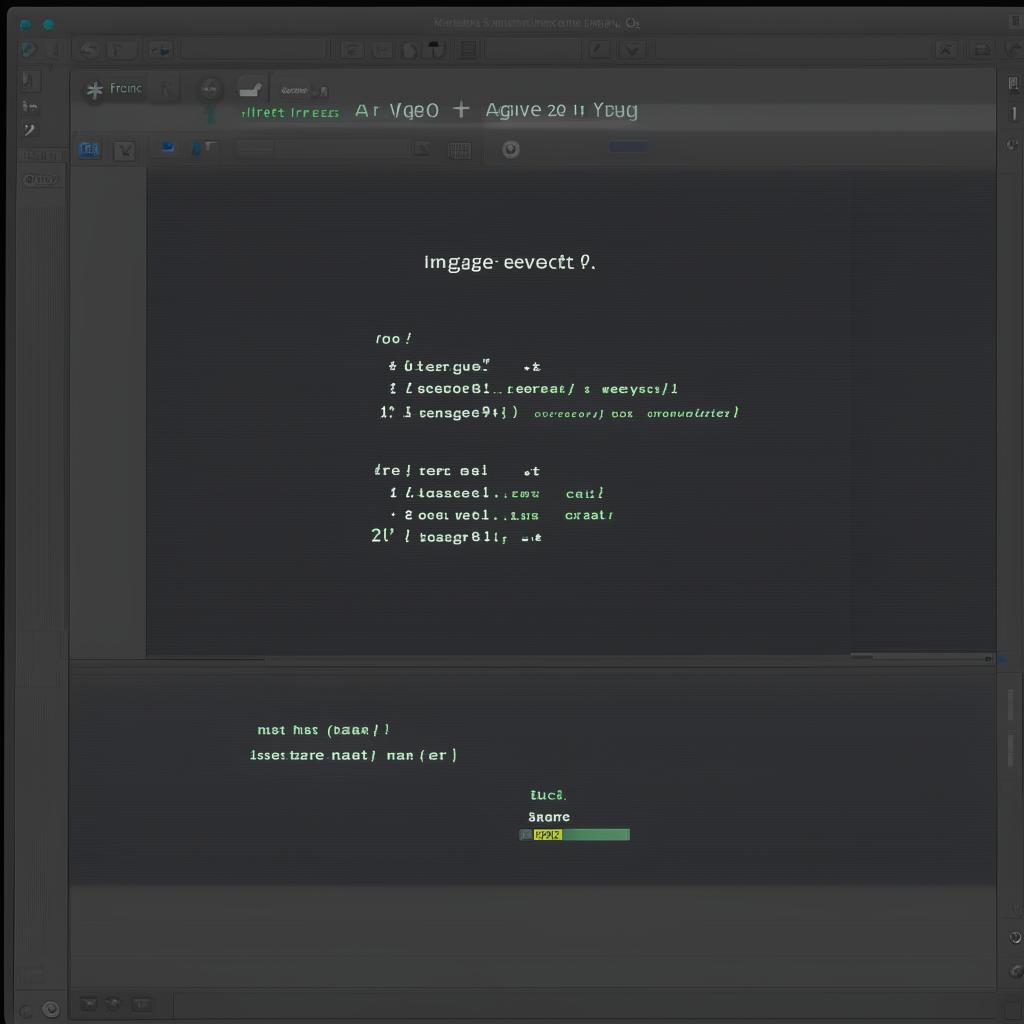Click the mıst hıss line in lower panel
Viewport: 1024px width, 1024px height.
(323, 729)
